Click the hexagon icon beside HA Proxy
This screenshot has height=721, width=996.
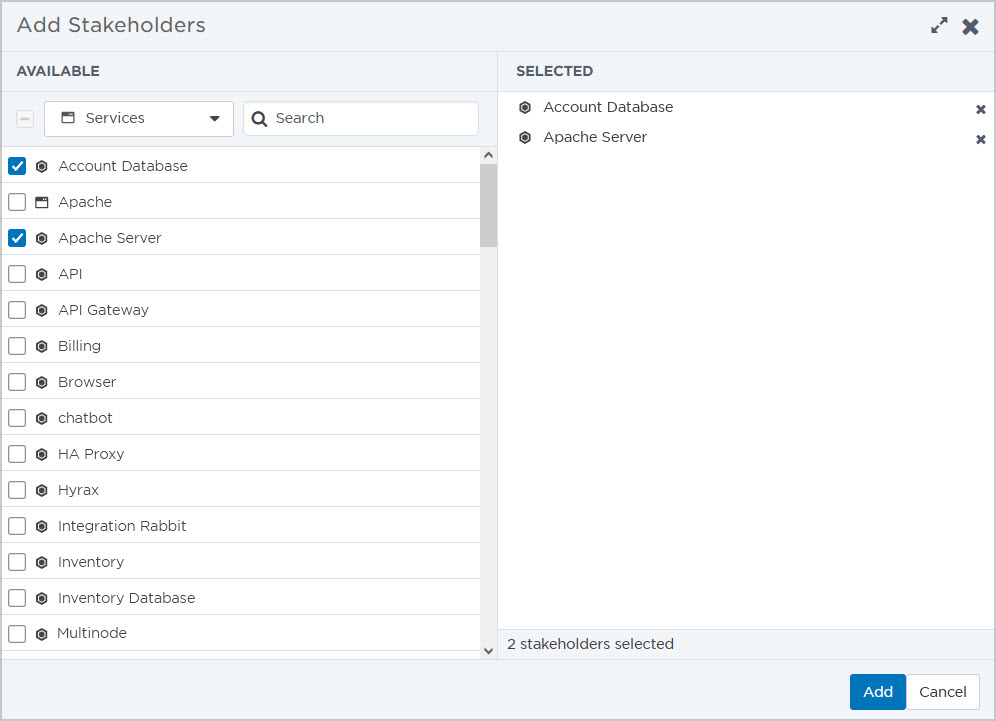42,454
